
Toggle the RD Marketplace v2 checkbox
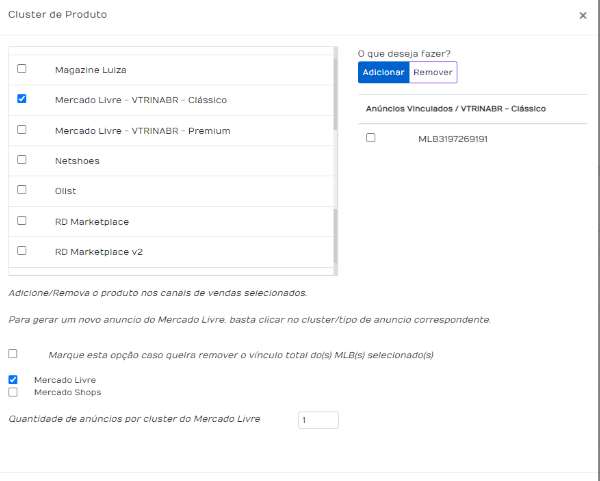(22, 251)
